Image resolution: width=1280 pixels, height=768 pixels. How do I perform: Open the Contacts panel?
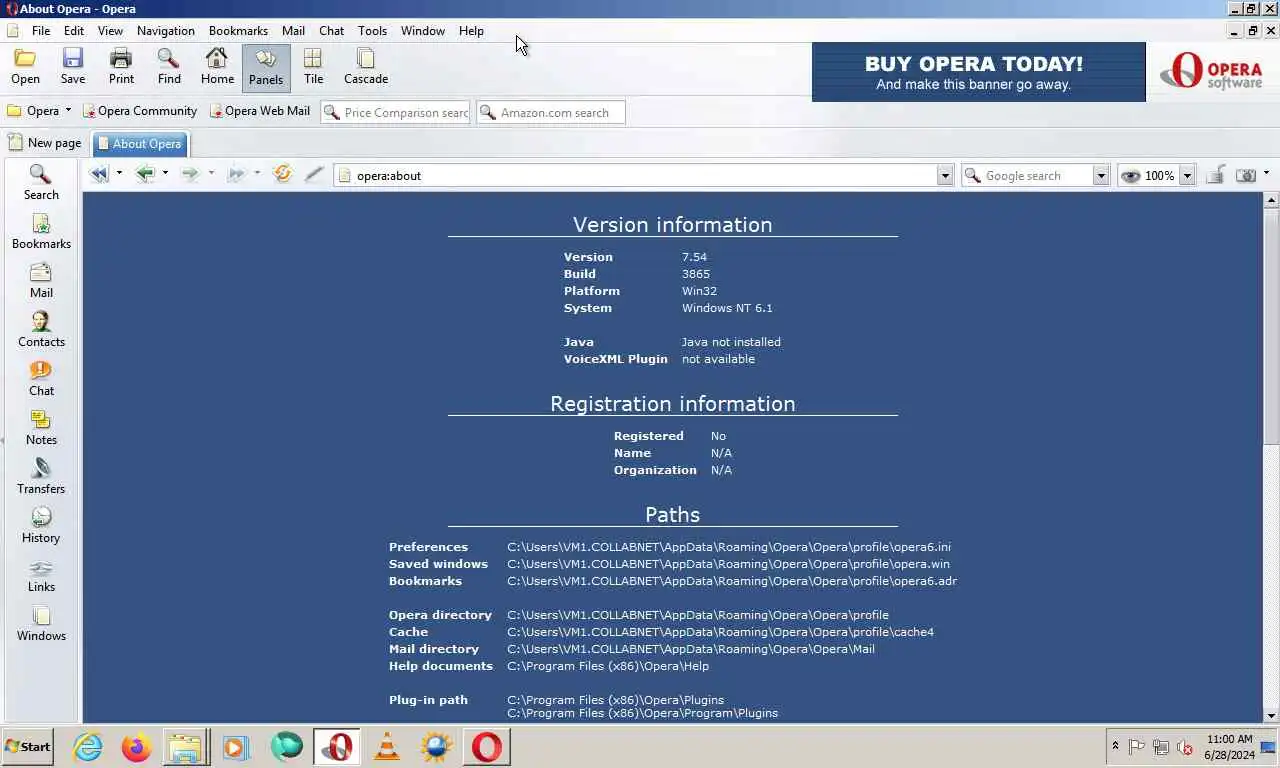pyautogui.click(x=41, y=330)
